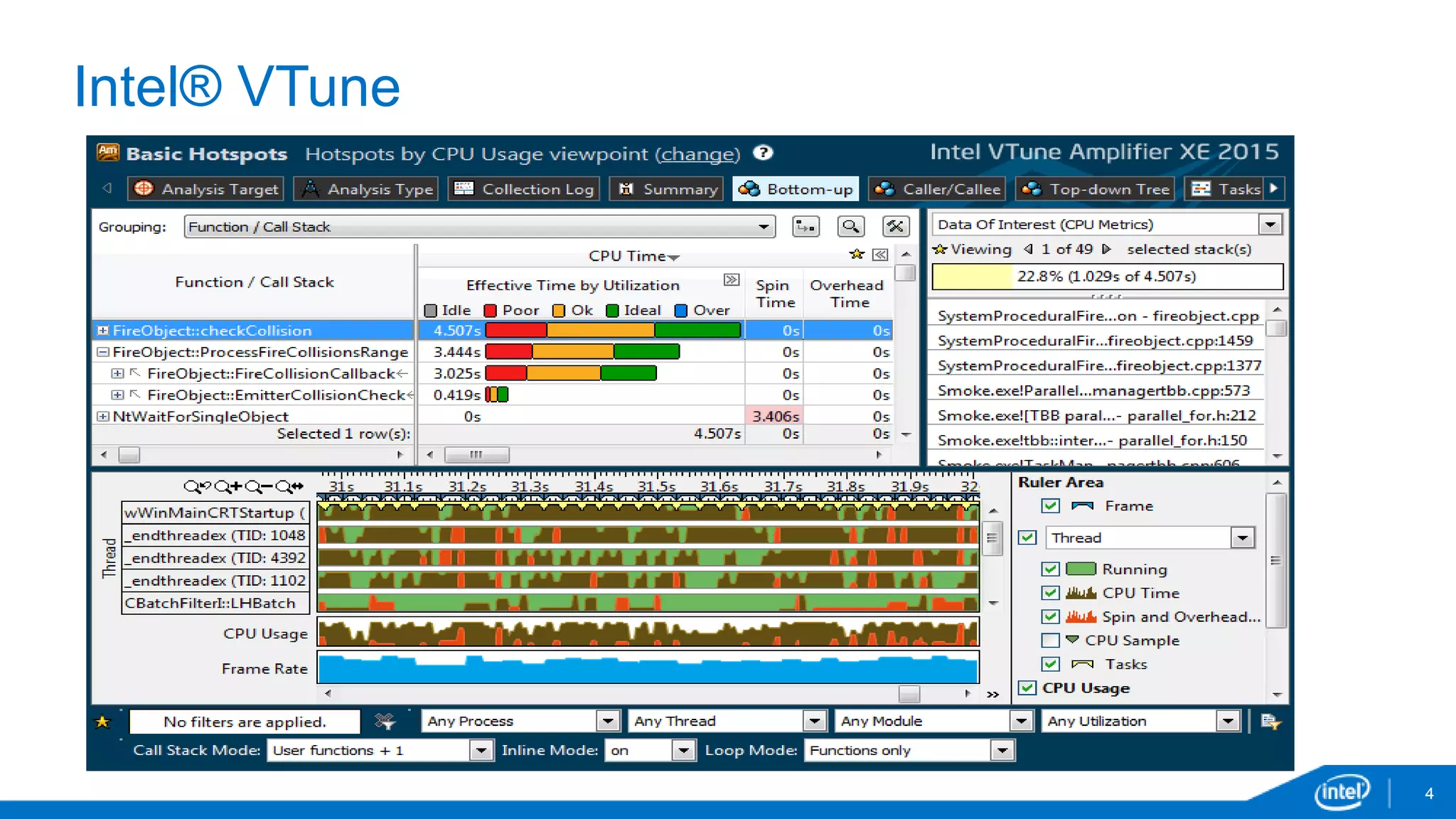Select the NtWaitForSingleObject row
The height and width of the screenshot is (819, 1456).
coord(200,417)
